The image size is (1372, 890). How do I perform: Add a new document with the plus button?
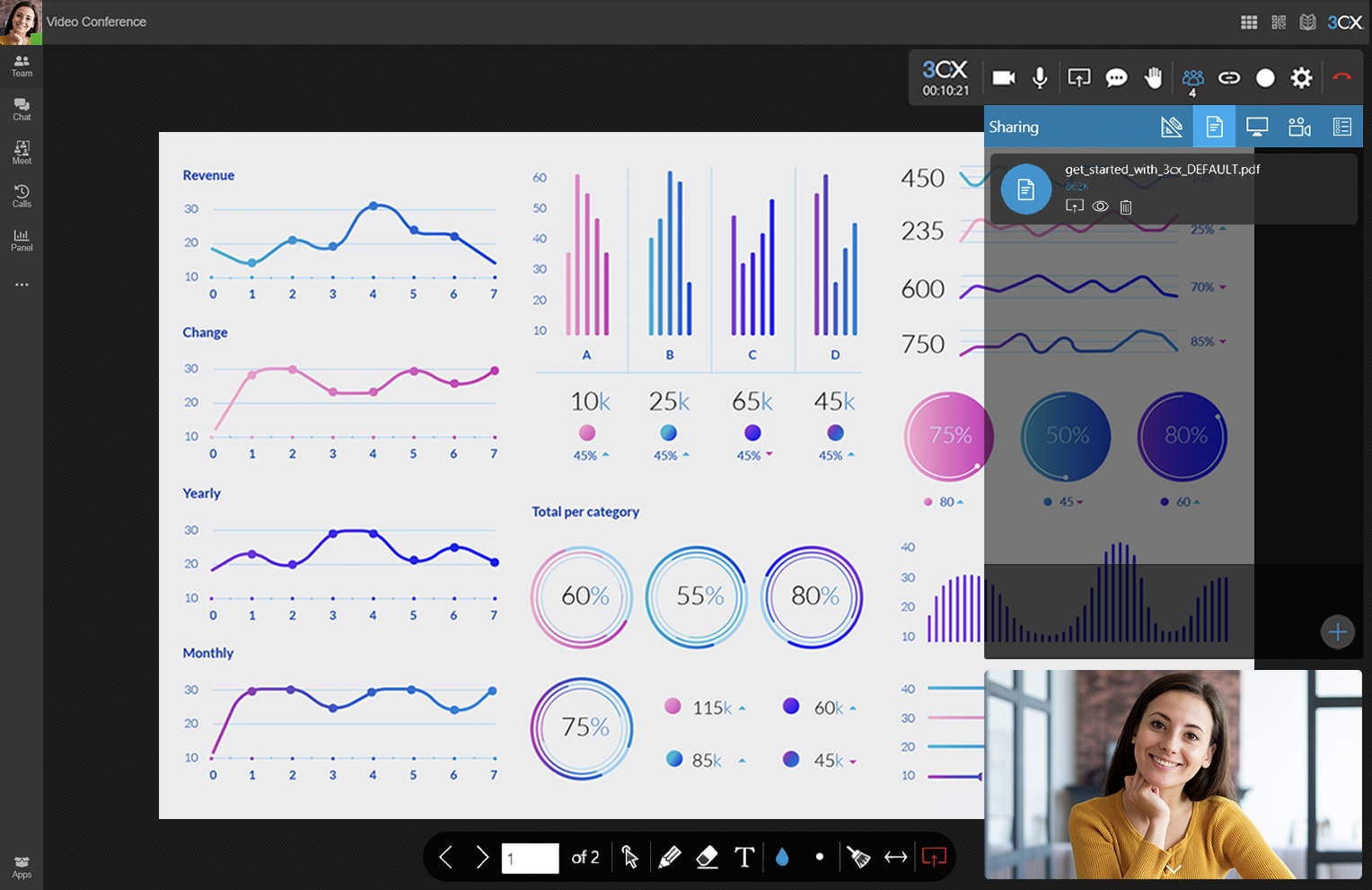pos(1337,631)
